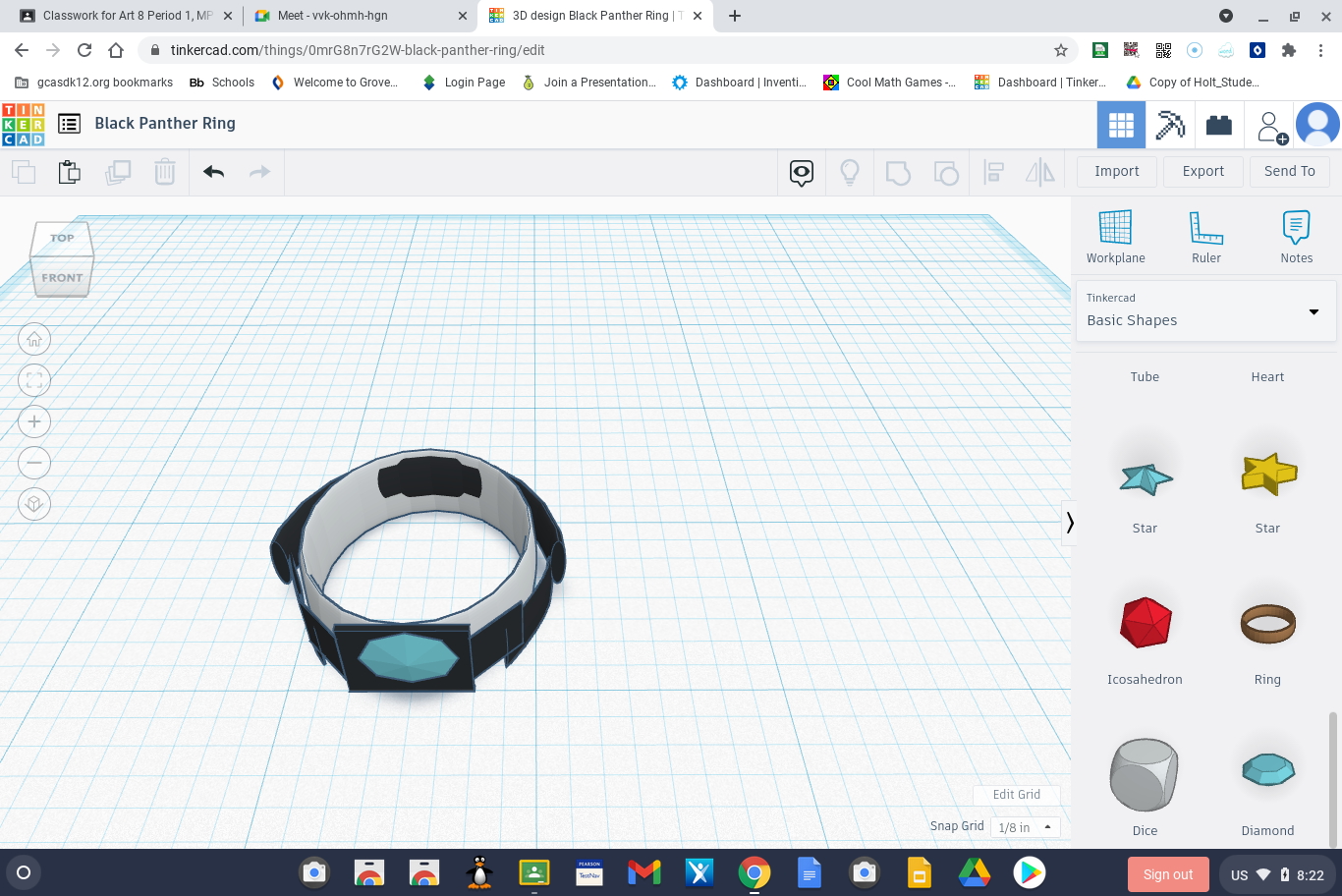
Task: Open Cool Math Games bookmark
Action: point(890,83)
